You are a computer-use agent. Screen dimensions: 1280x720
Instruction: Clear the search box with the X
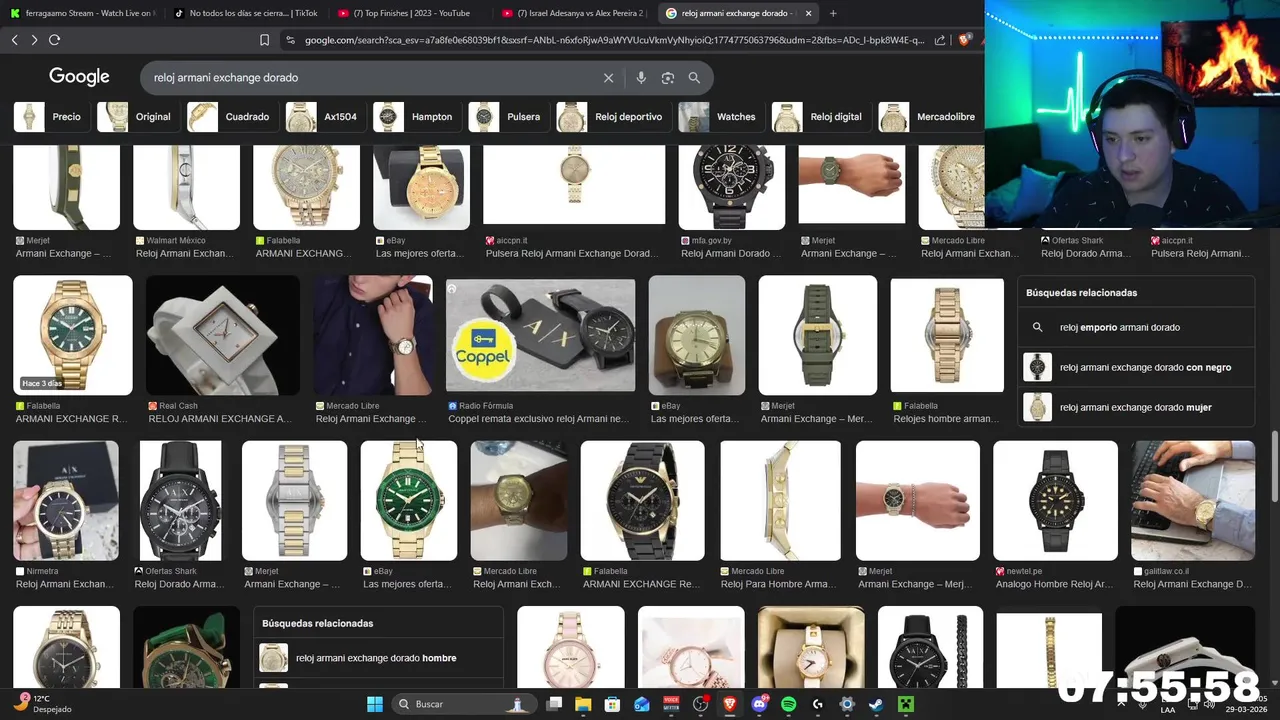(608, 78)
